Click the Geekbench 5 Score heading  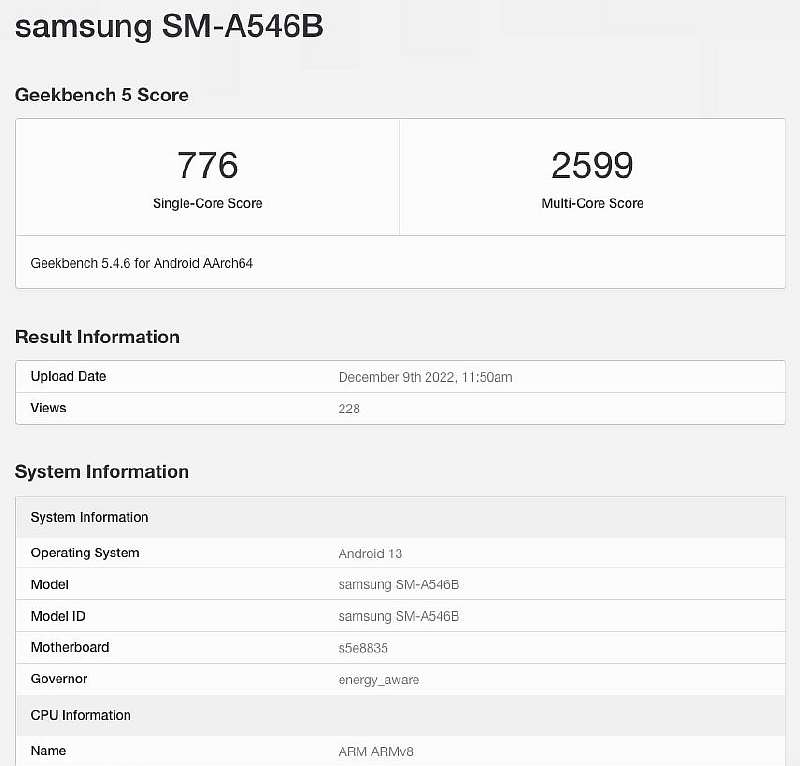pyautogui.click(x=102, y=95)
